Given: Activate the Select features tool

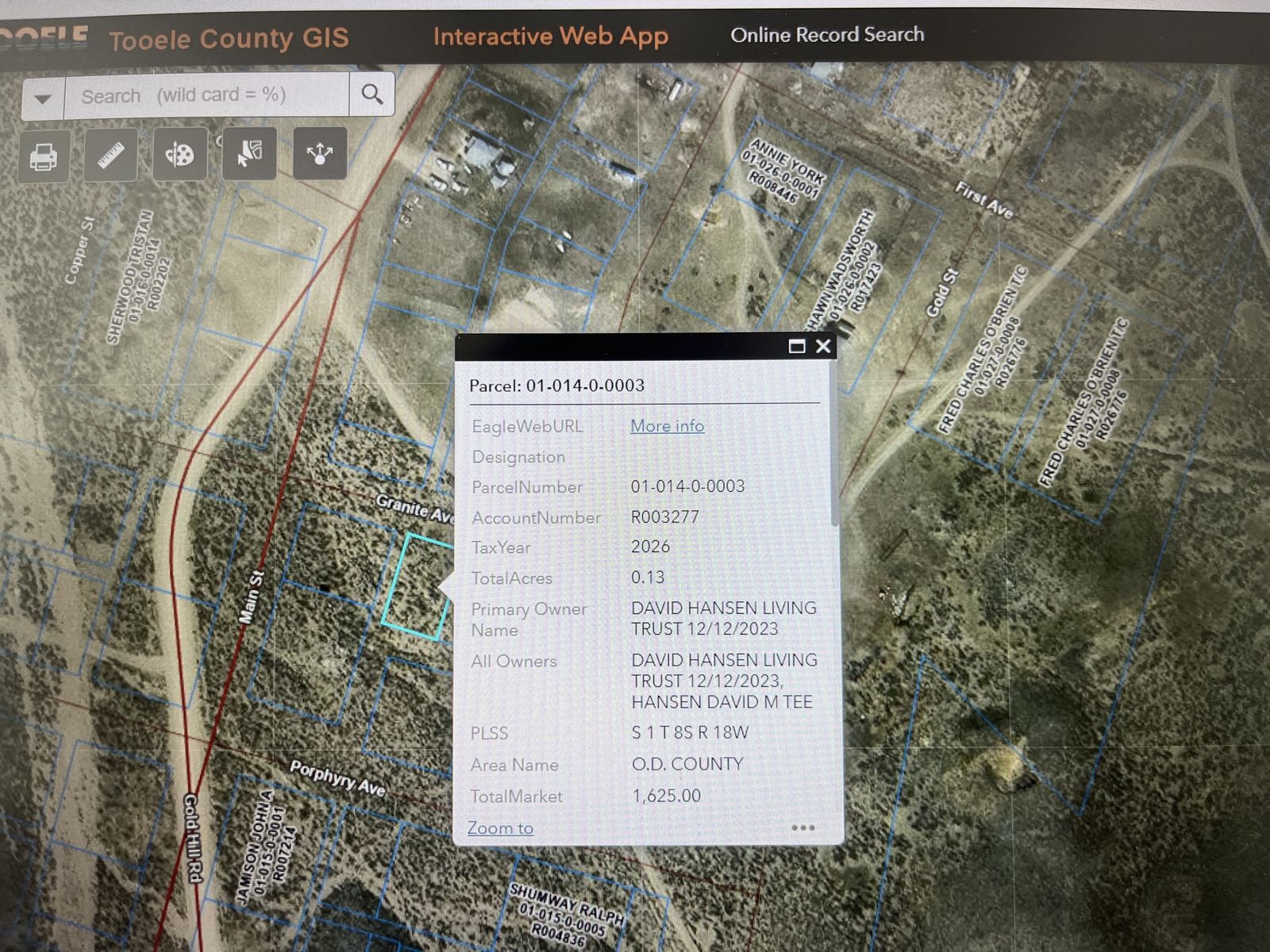Looking at the screenshot, I should tap(249, 152).
